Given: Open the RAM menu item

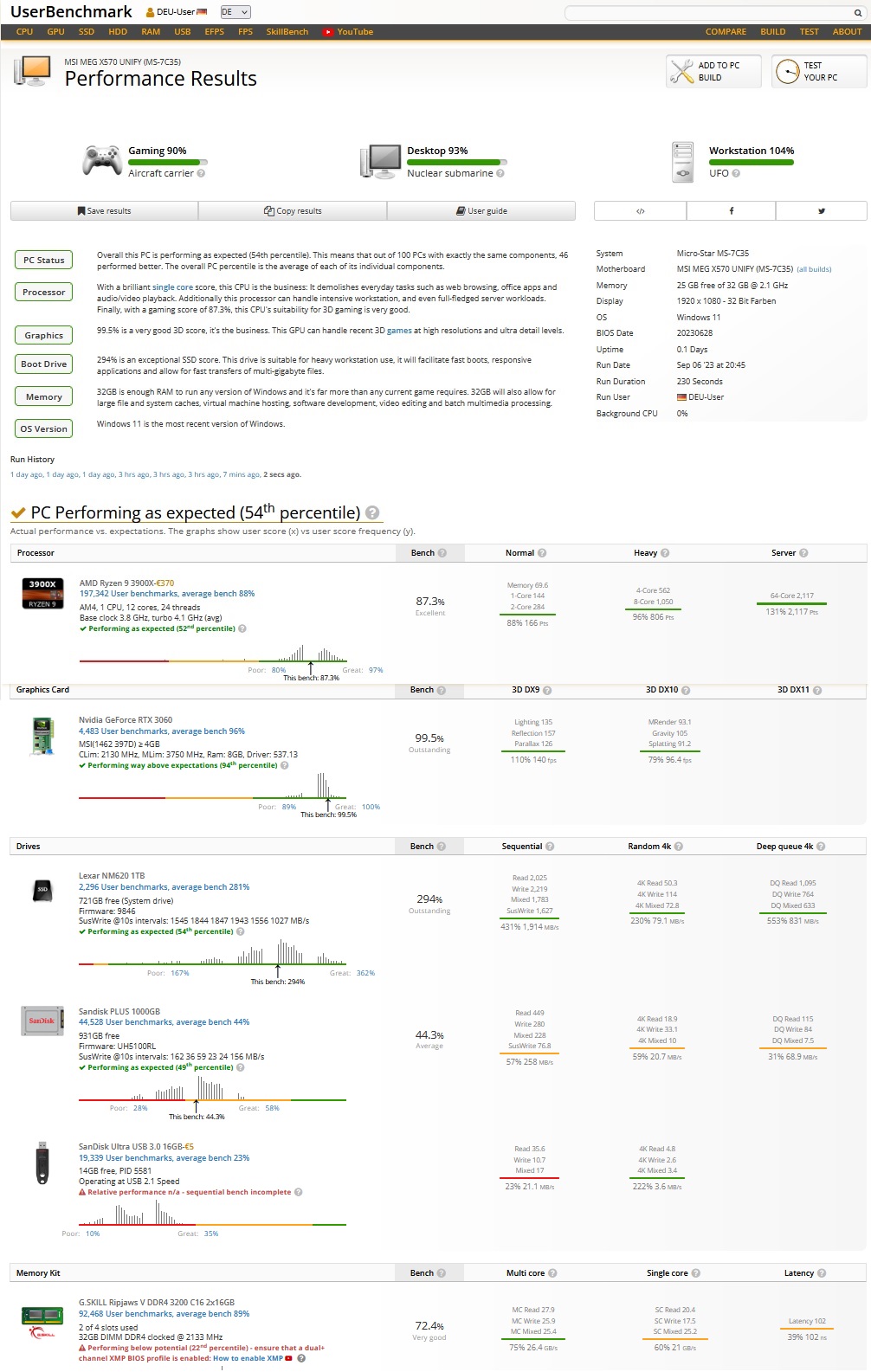Looking at the screenshot, I should coord(151,32).
